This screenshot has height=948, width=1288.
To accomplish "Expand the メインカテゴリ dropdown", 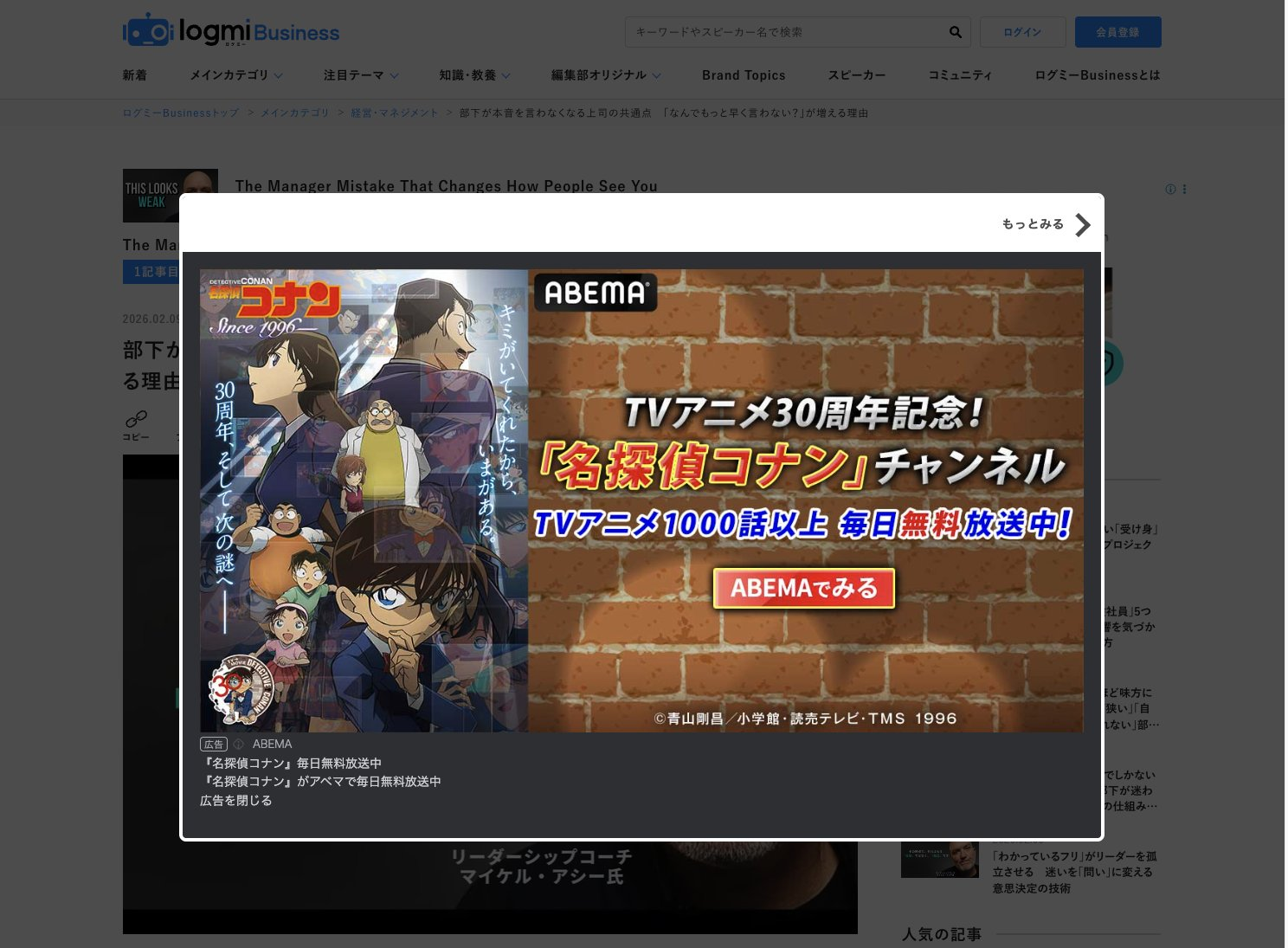I will 236,75.
